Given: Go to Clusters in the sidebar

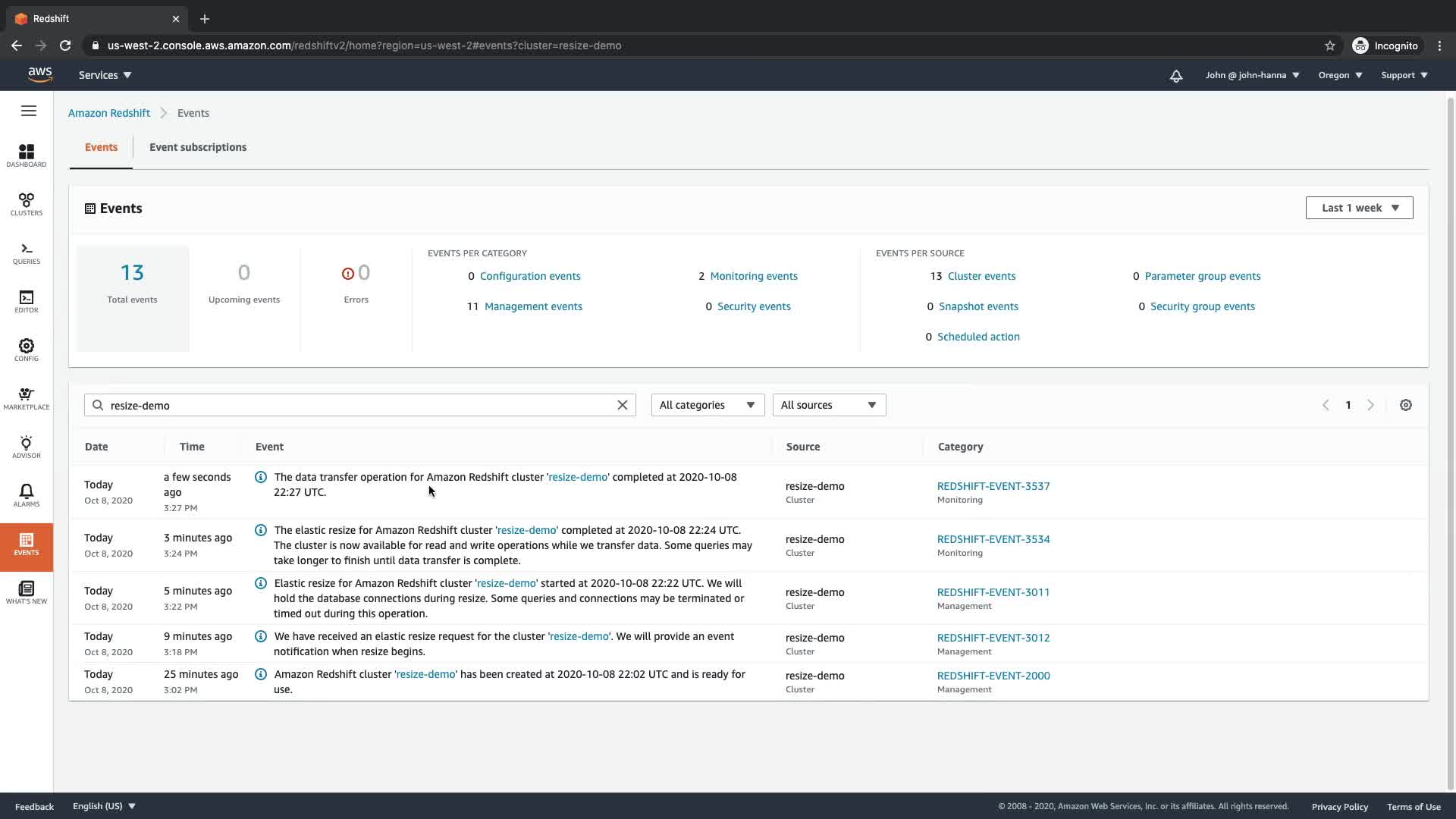Looking at the screenshot, I should point(27,204).
